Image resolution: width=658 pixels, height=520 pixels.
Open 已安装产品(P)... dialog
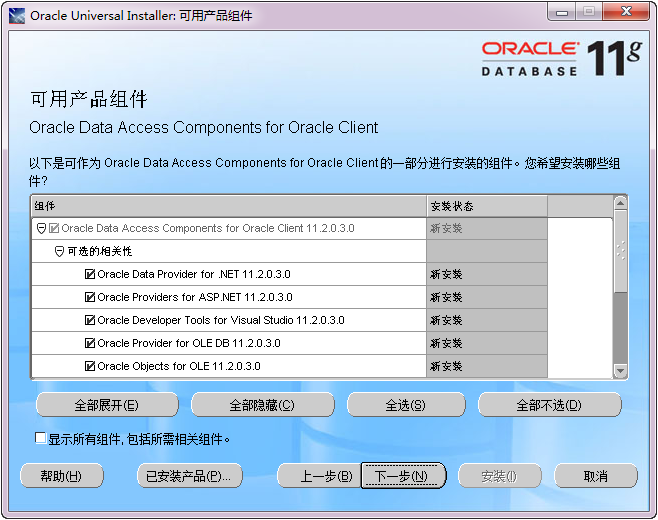tap(190, 476)
